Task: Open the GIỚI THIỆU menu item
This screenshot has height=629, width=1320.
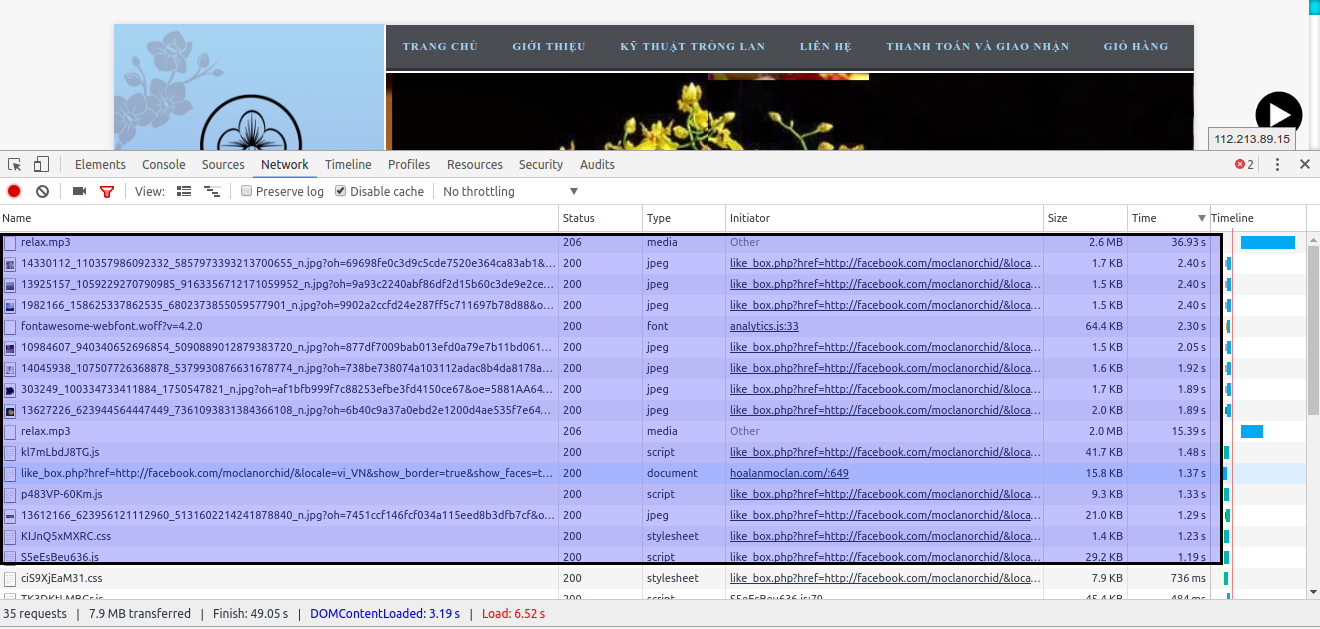Action: pyautogui.click(x=549, y=46)
